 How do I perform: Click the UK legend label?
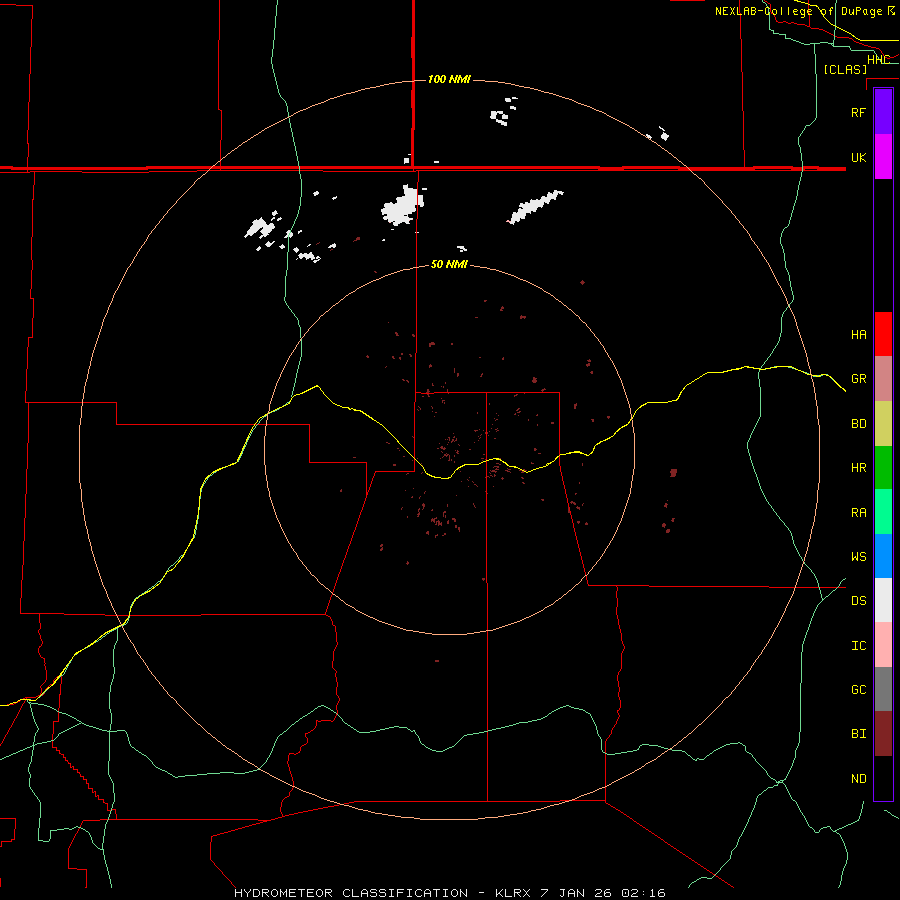(x=858, y=157)
